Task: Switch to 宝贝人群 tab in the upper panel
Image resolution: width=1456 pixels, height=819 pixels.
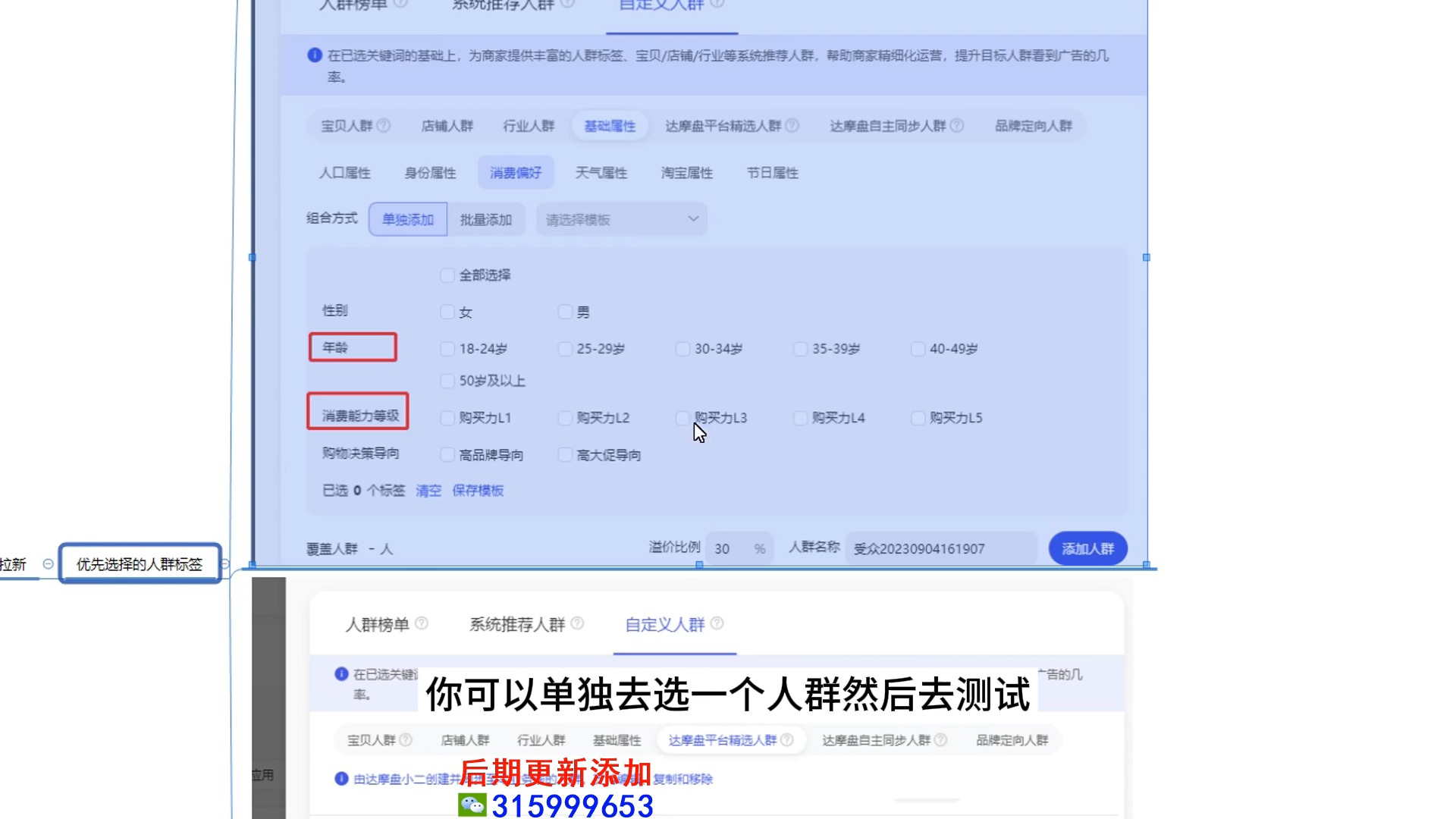Action: [x=347, y=126]
